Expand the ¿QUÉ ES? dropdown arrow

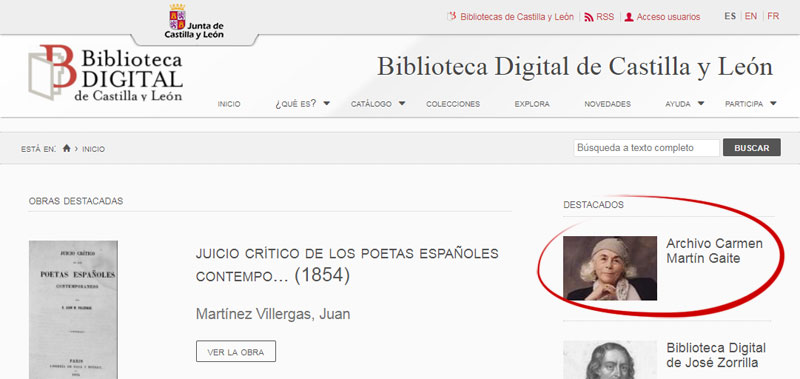coord(327,104)
